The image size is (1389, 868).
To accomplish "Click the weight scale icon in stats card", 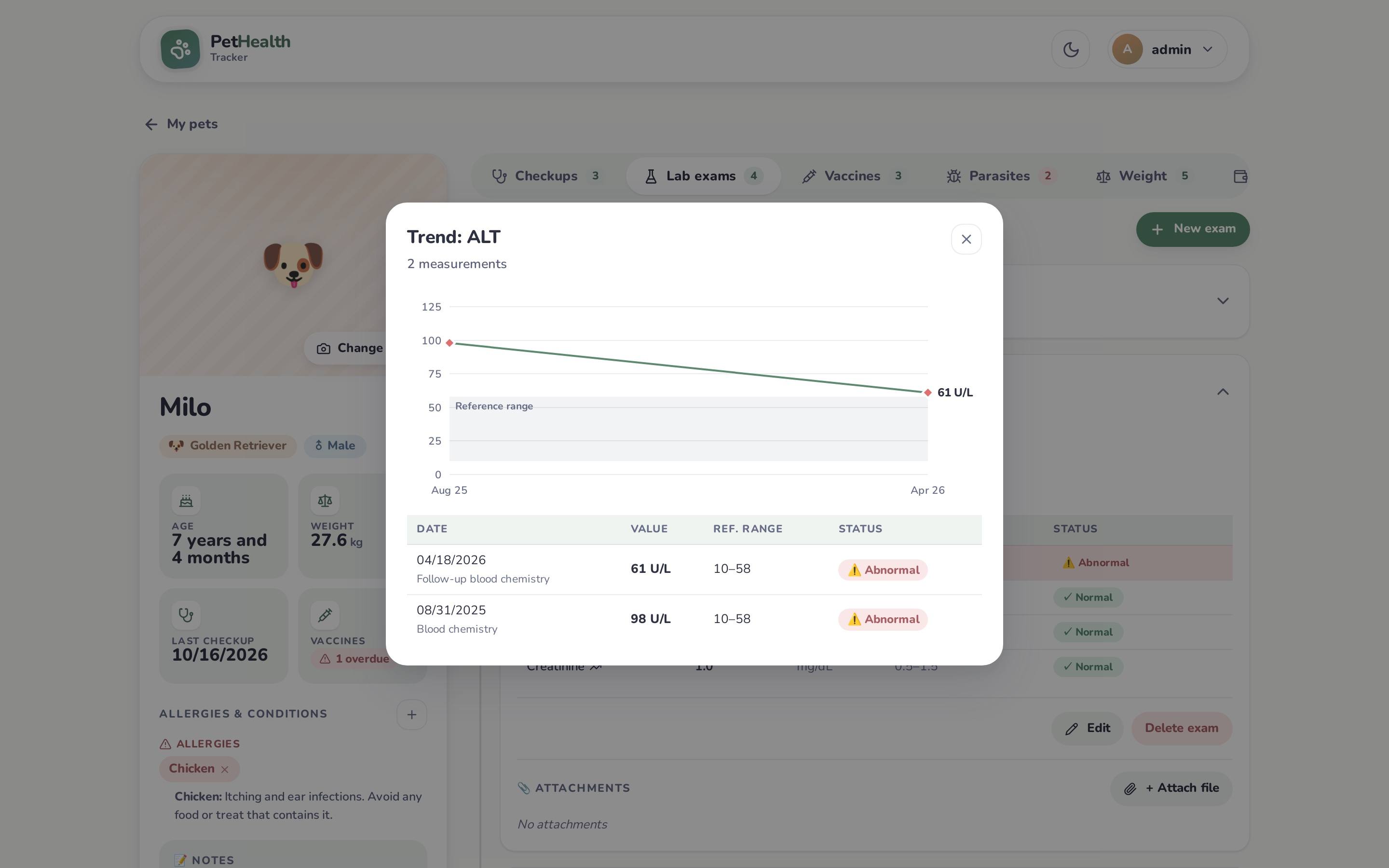I will click(x=325, y=501).
